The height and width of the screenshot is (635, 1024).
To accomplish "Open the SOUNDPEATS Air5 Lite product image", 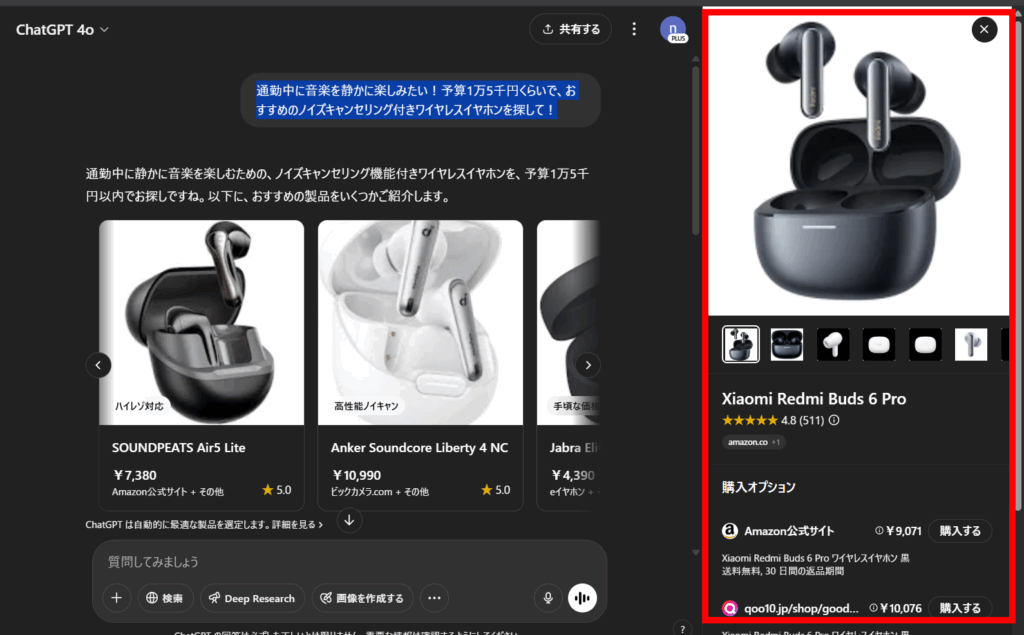I will point(202,323).
